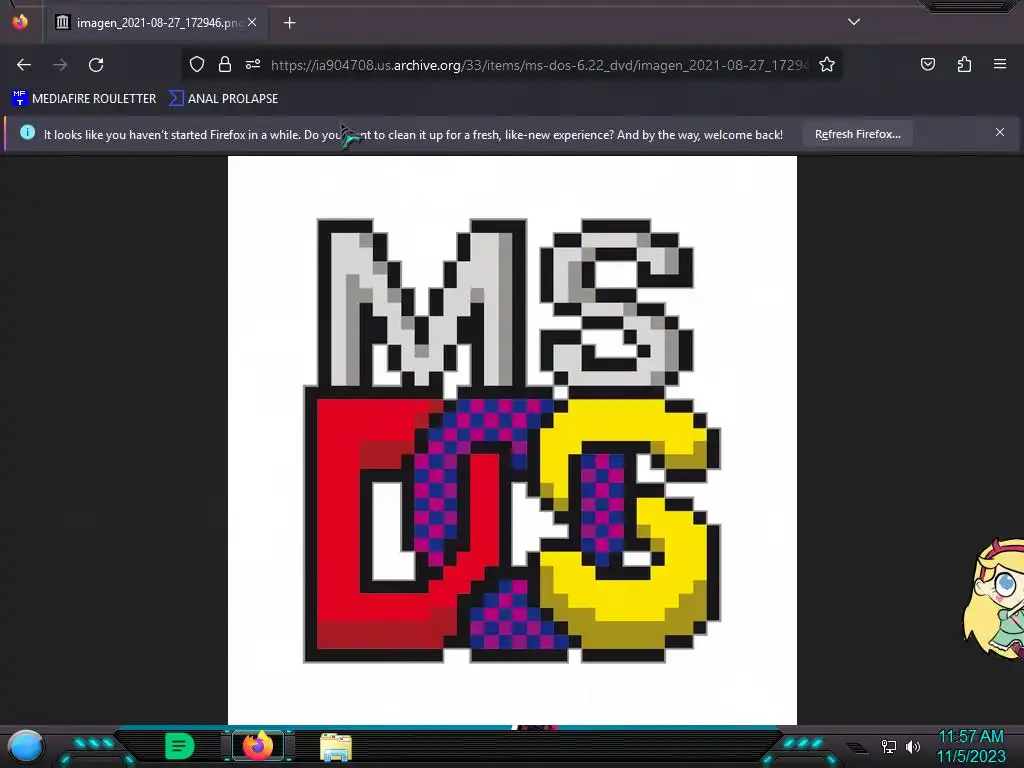The width and height of the screenshot is (1024, 768).
Task: View site security padlock info
Action: coord(225,64)
